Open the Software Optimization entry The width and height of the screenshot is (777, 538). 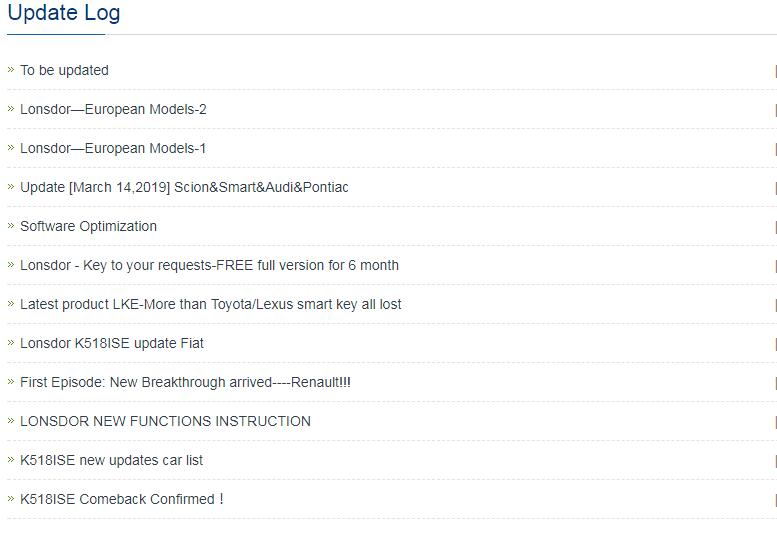pos(88,226)
